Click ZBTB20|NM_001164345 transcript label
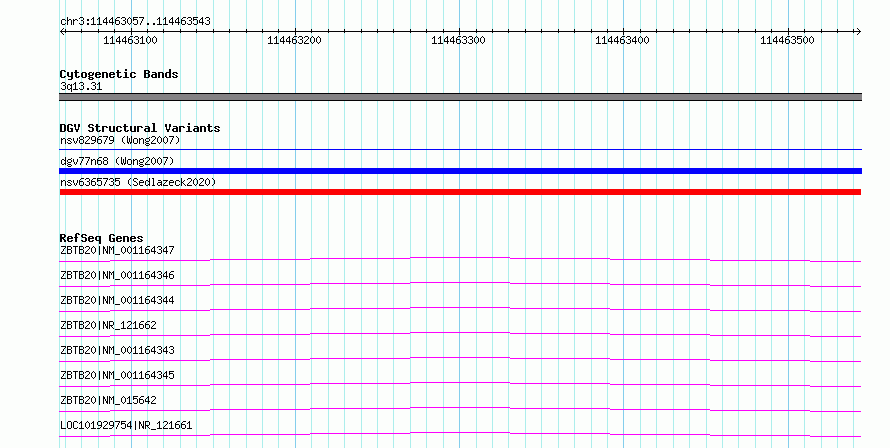The height and width of the screenshot is (448, 890). (117, 375)
